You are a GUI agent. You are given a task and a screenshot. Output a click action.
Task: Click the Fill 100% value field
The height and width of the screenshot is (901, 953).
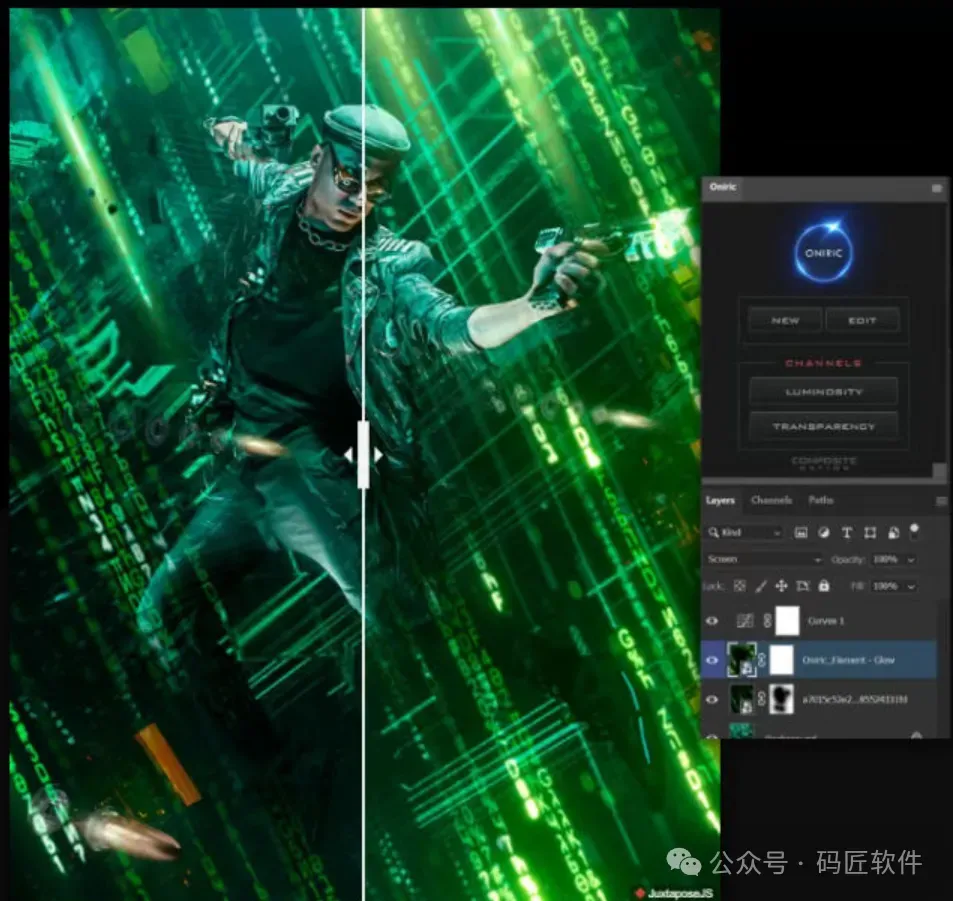(x=886, y=586)
